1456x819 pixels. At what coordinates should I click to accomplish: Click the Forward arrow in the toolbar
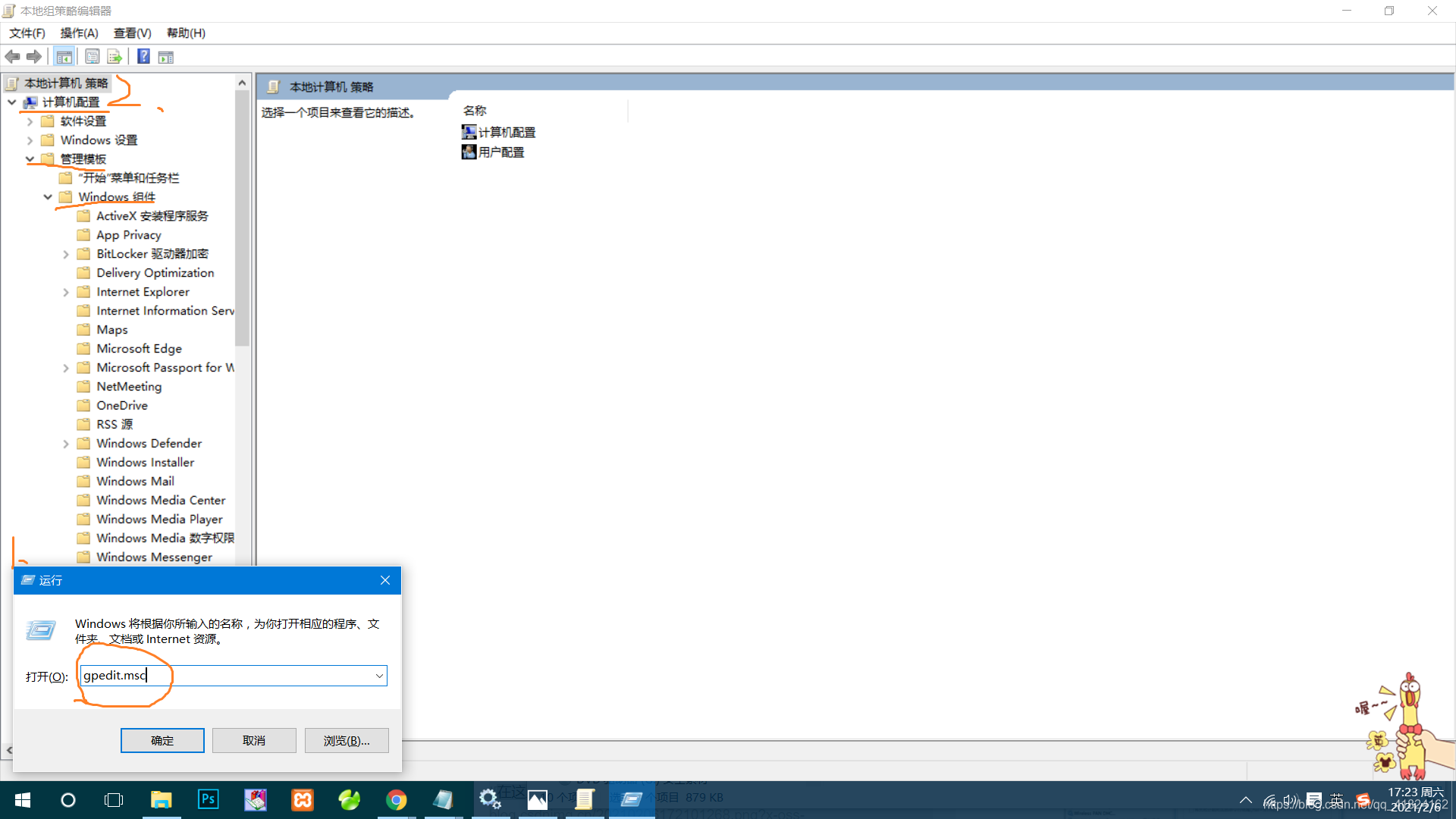[34, 57]
